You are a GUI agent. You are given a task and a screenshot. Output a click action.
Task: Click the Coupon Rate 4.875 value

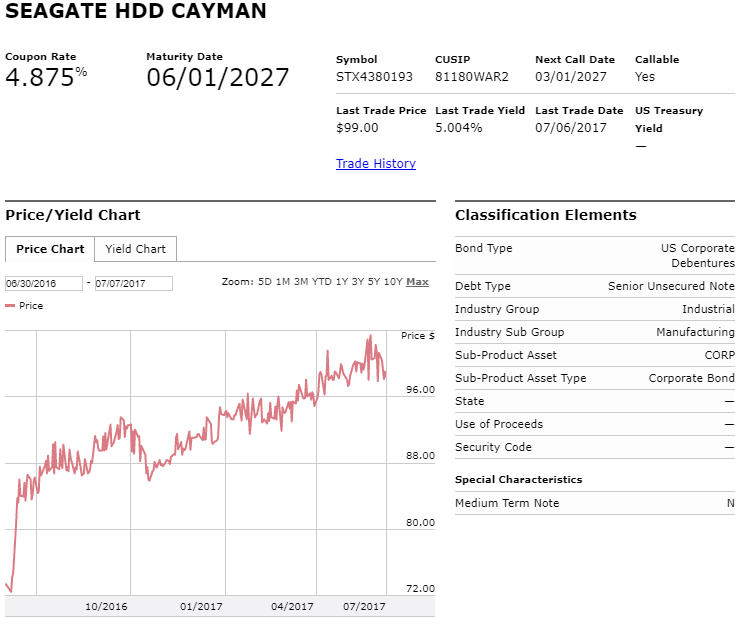click(41, 79)
